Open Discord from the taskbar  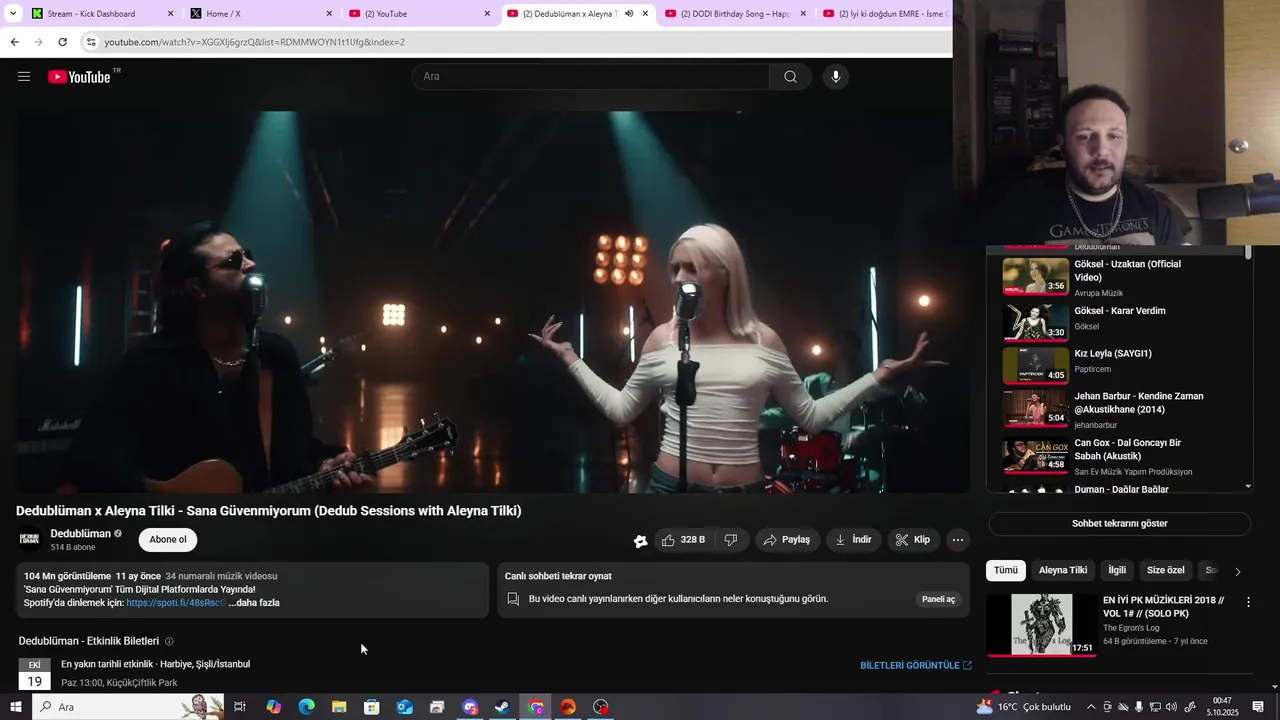(470, 707)
